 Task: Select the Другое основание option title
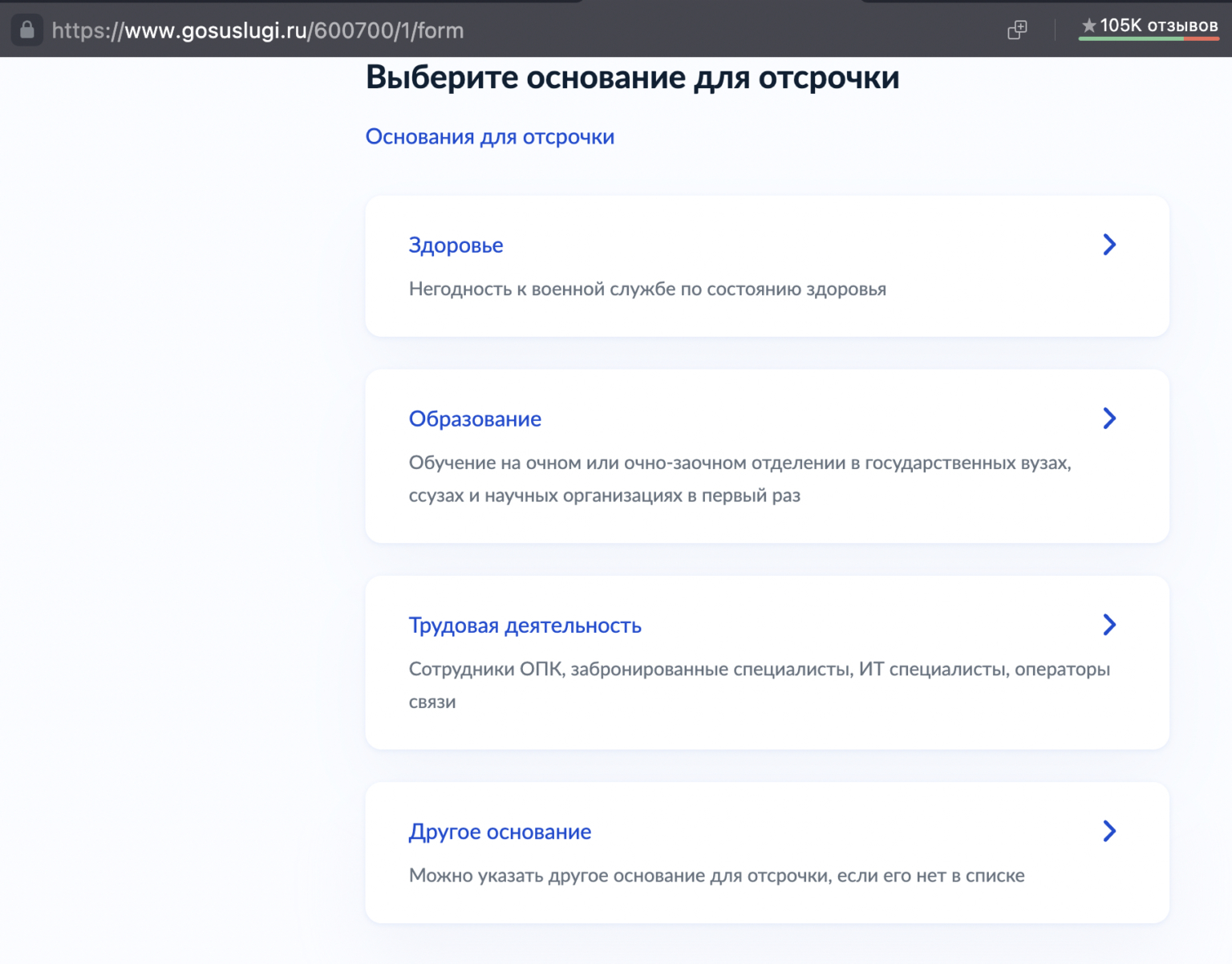click(x=500, y=832)
